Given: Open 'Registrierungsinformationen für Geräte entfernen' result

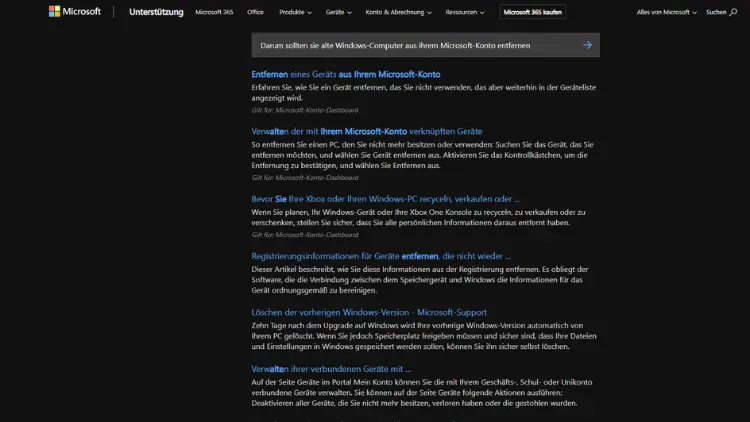Looking at the screenshot, I should pyautogui.click(x=381, y=256).
